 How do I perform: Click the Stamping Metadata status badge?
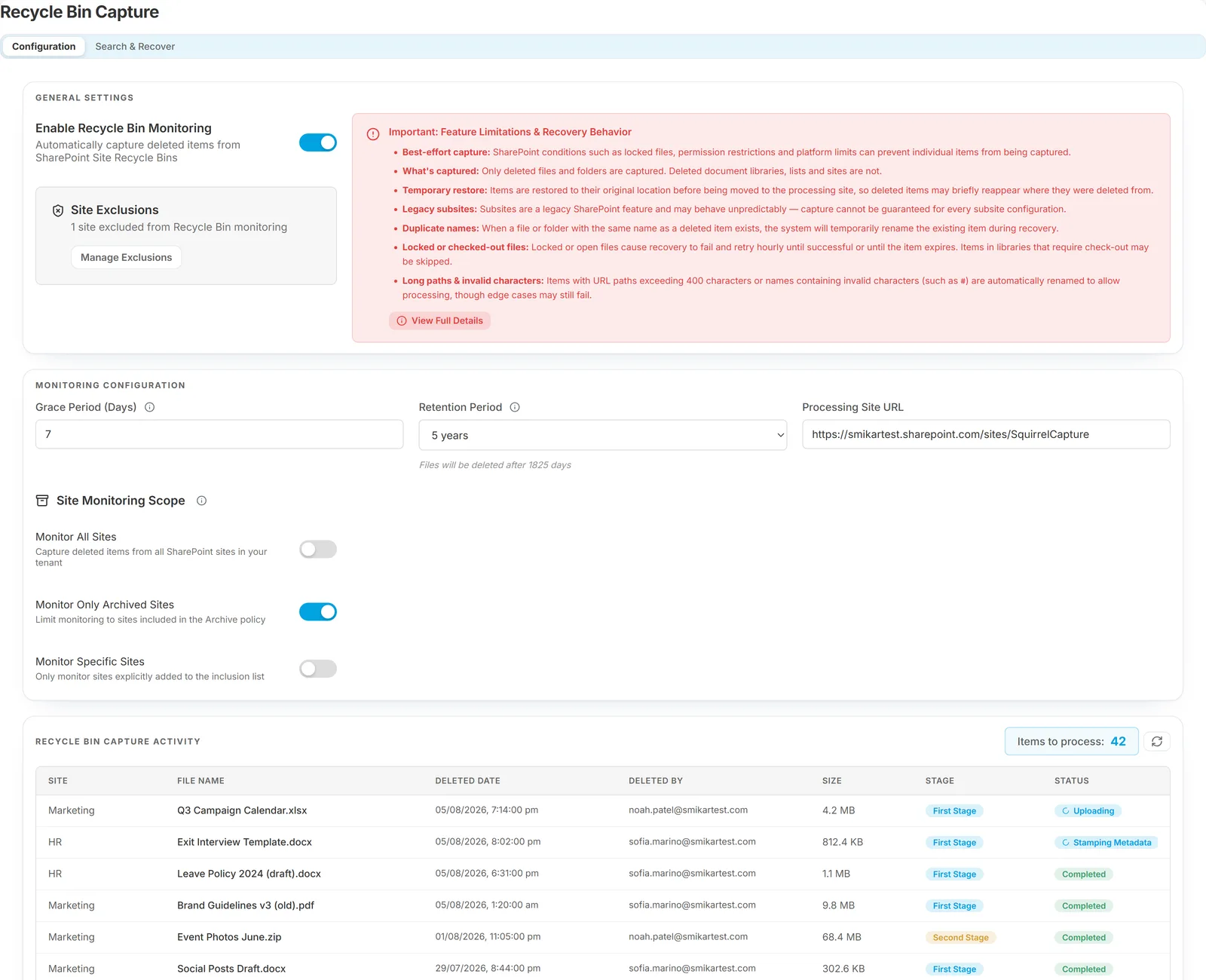point(1106,843)
